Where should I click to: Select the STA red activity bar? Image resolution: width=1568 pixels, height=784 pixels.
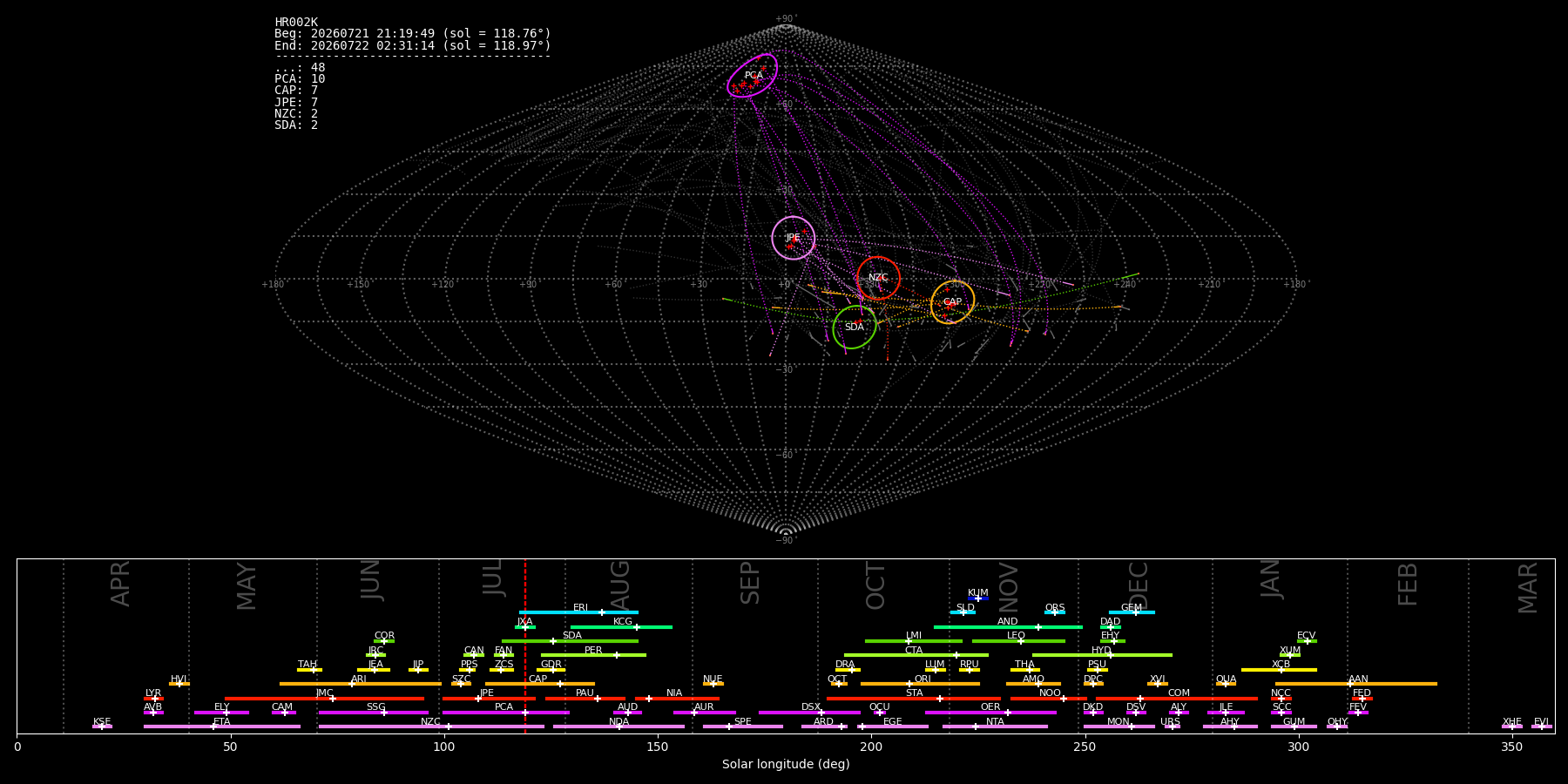tap(914, 698)
